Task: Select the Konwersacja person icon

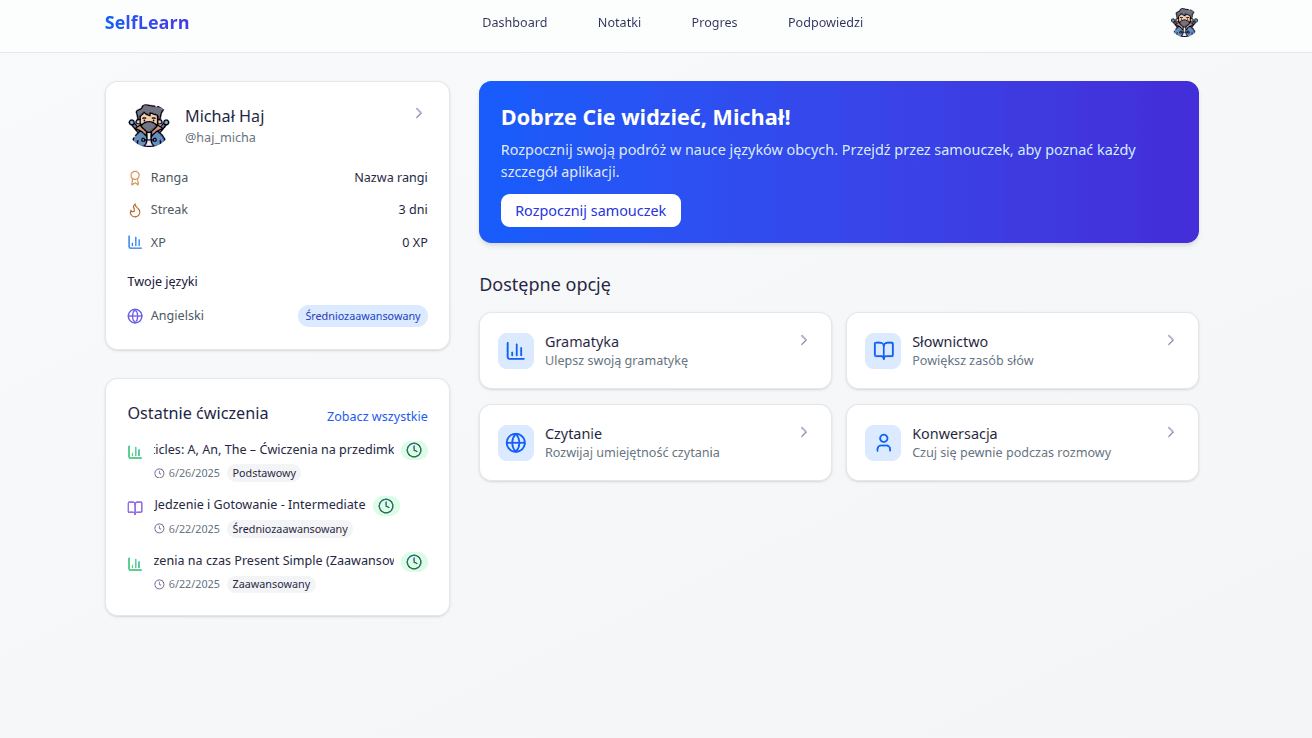Action: click(x=883, y=442)
